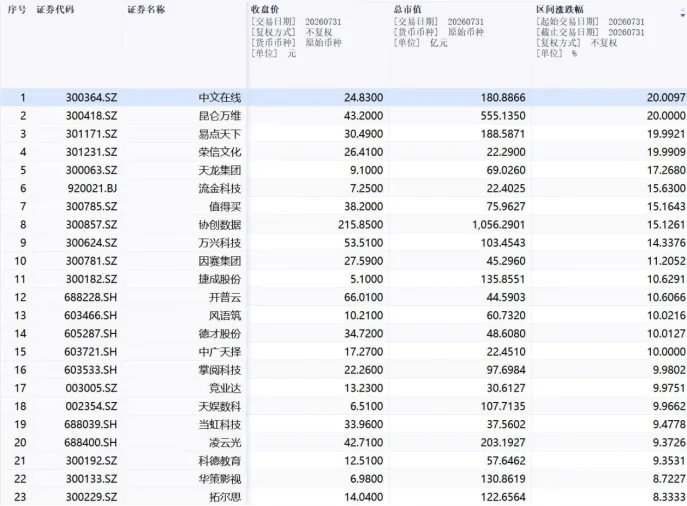687x506 pixels.
Task: Select stock name 凌云光
Action: tap(225, 443)
